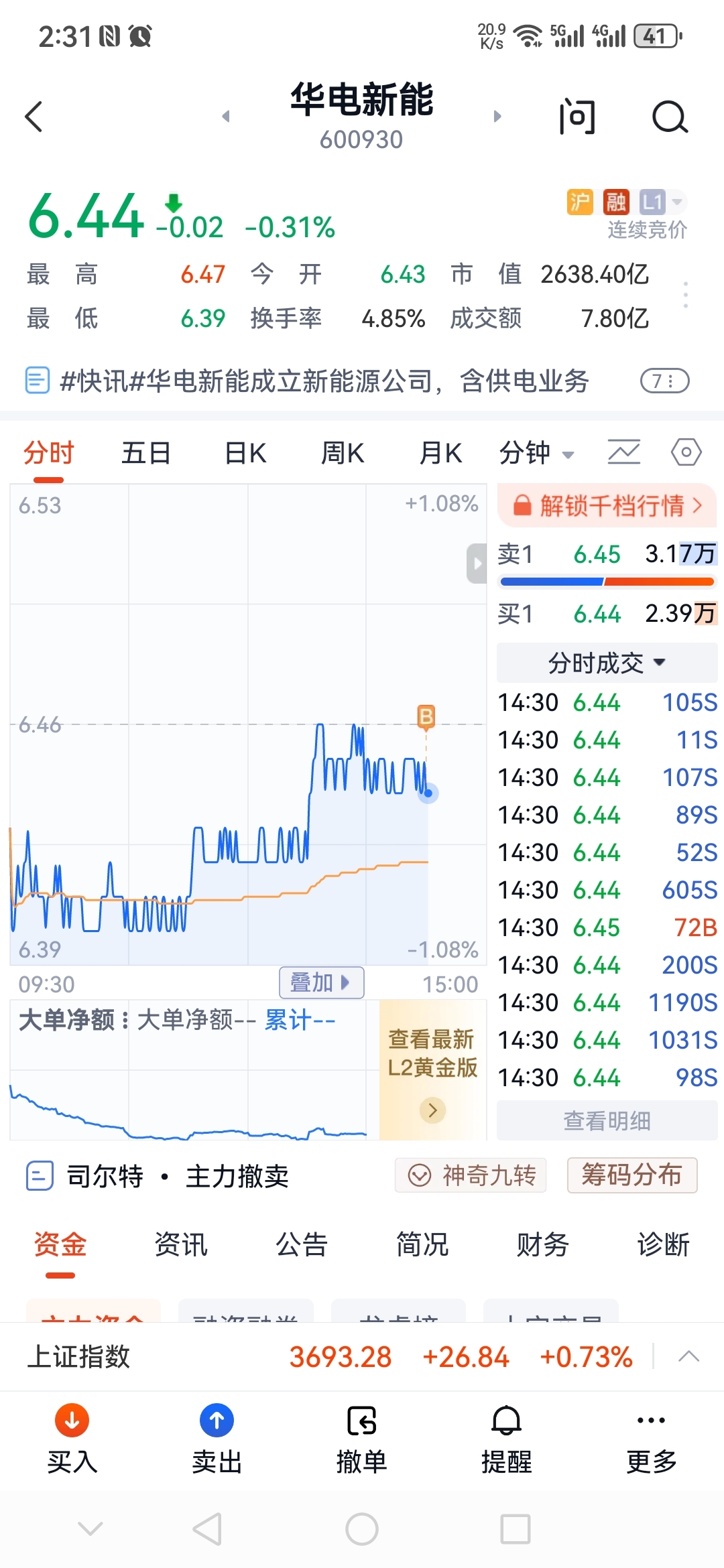This screenshot has height=1568, width=724.
Task: Switch to next stock with right triangle
Action: (497, 117)
